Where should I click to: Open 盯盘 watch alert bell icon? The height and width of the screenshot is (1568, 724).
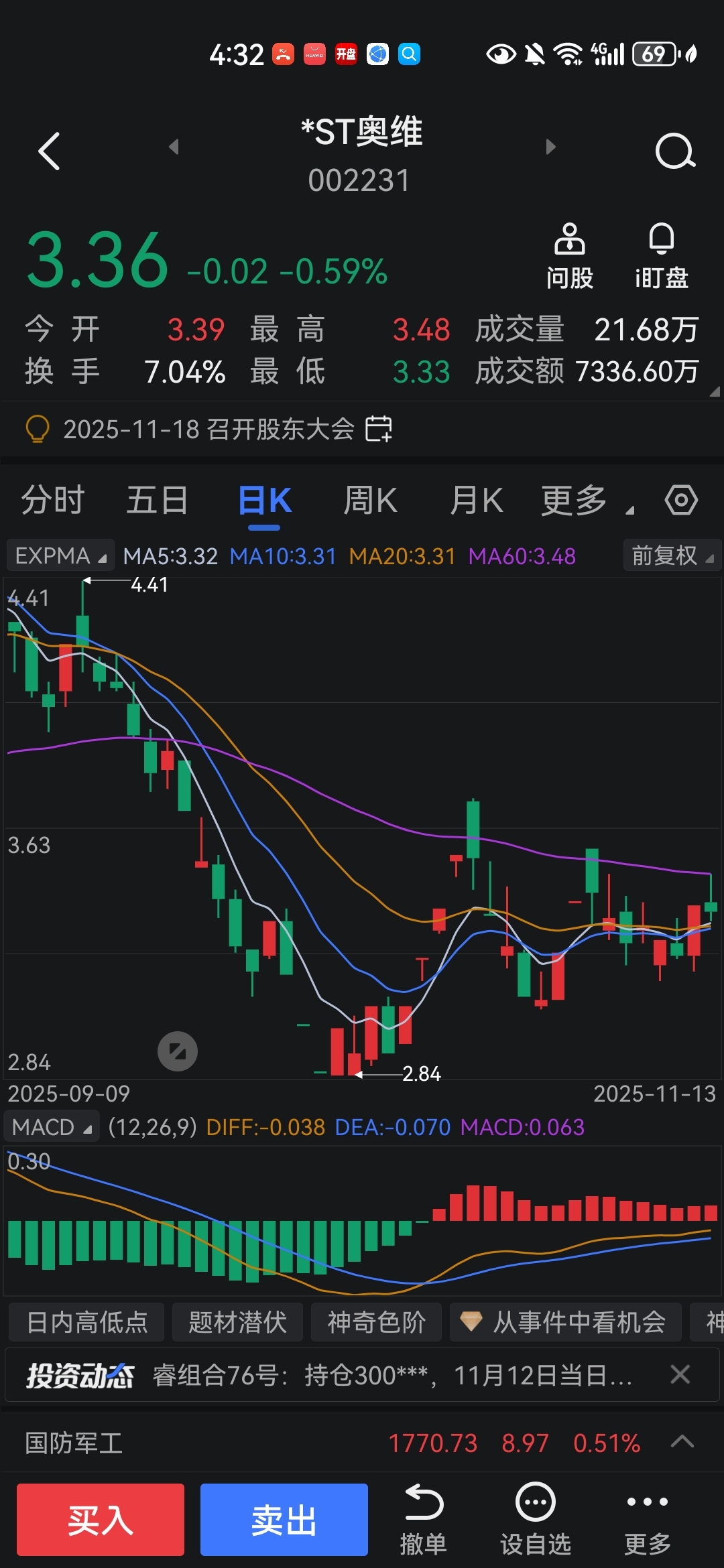[662, 257]
